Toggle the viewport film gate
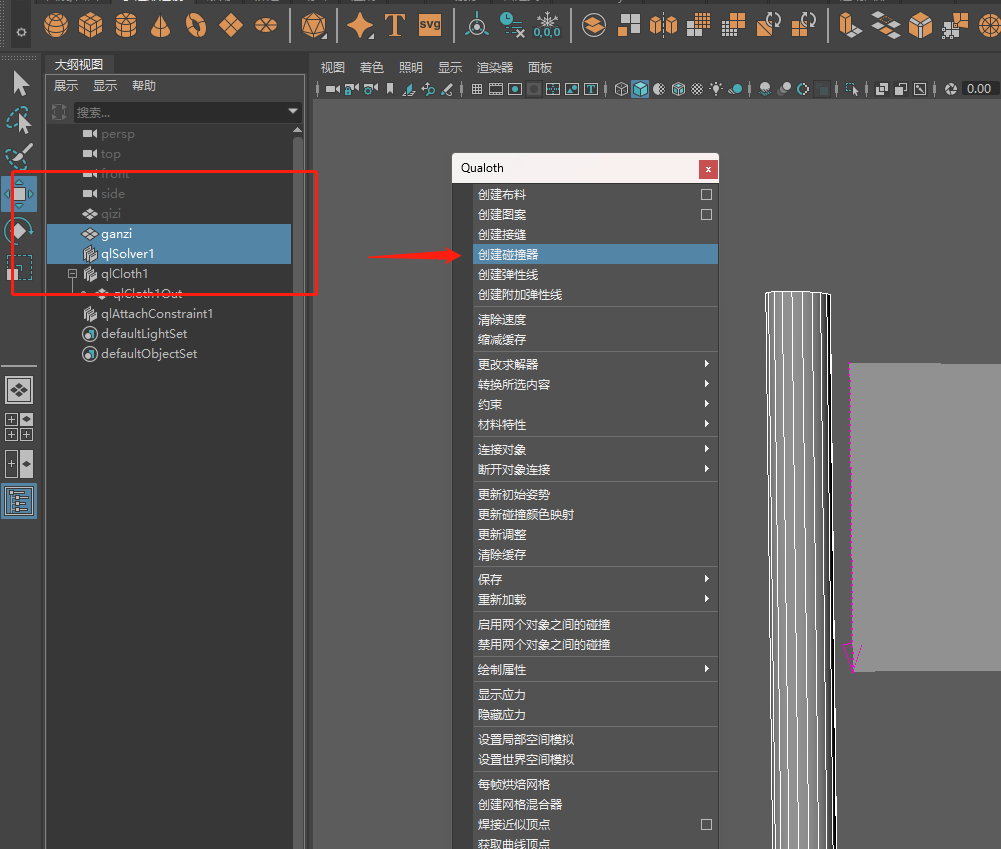Image resolution: width=1001 pixels, height=849 pixels. [496, 89]
